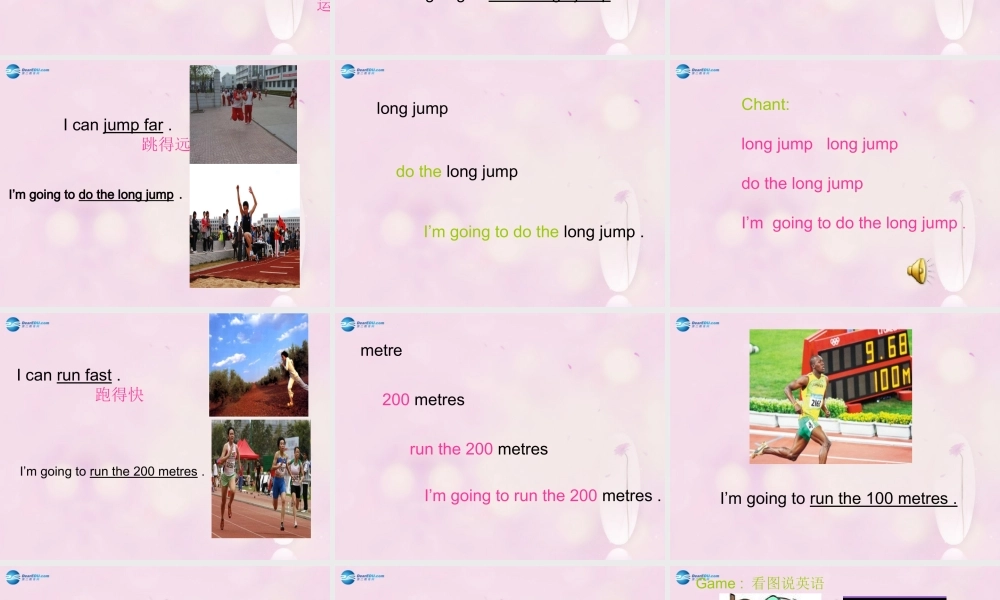1000x600 pixels.
Task: Click the photo of runners racing on track
Action: [x=261, y=478]
